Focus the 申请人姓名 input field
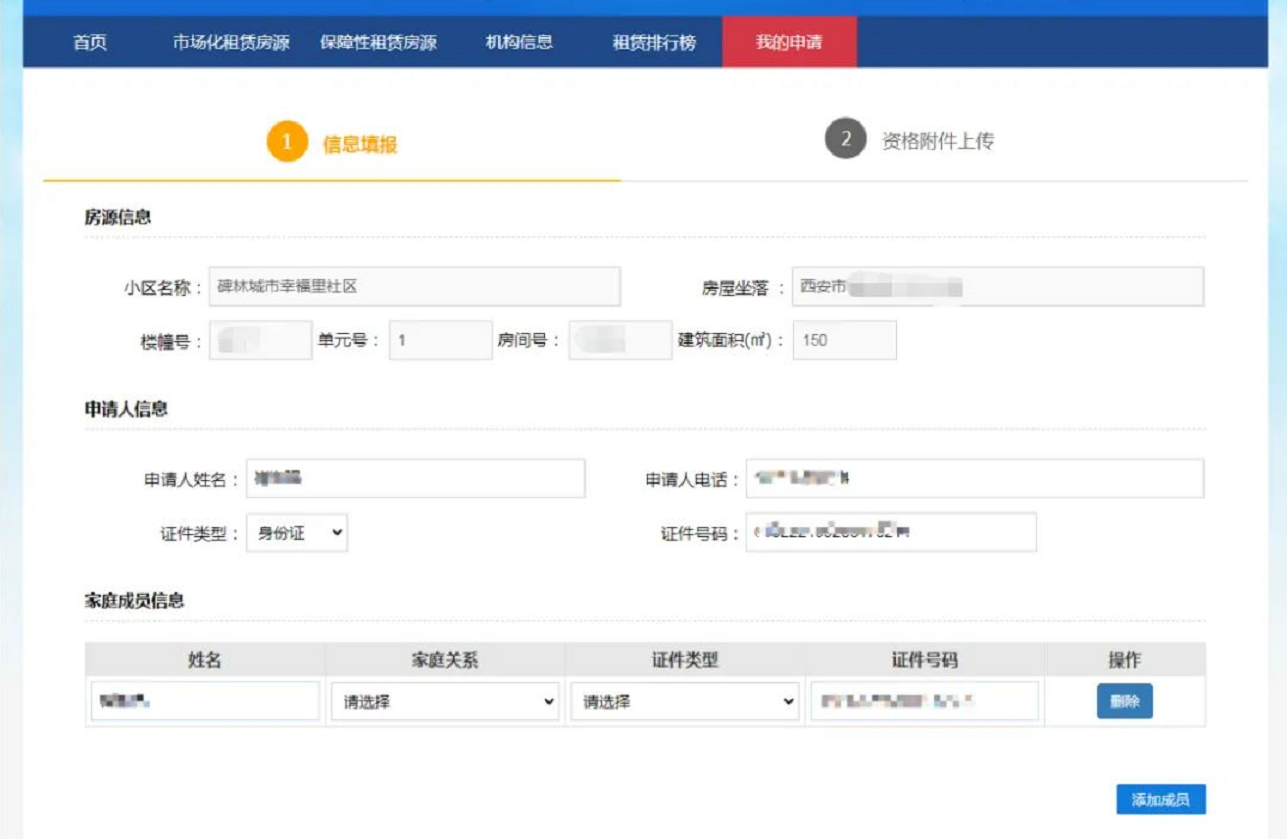The width and height of the screenshot is (1287, 839). [415, 479]
